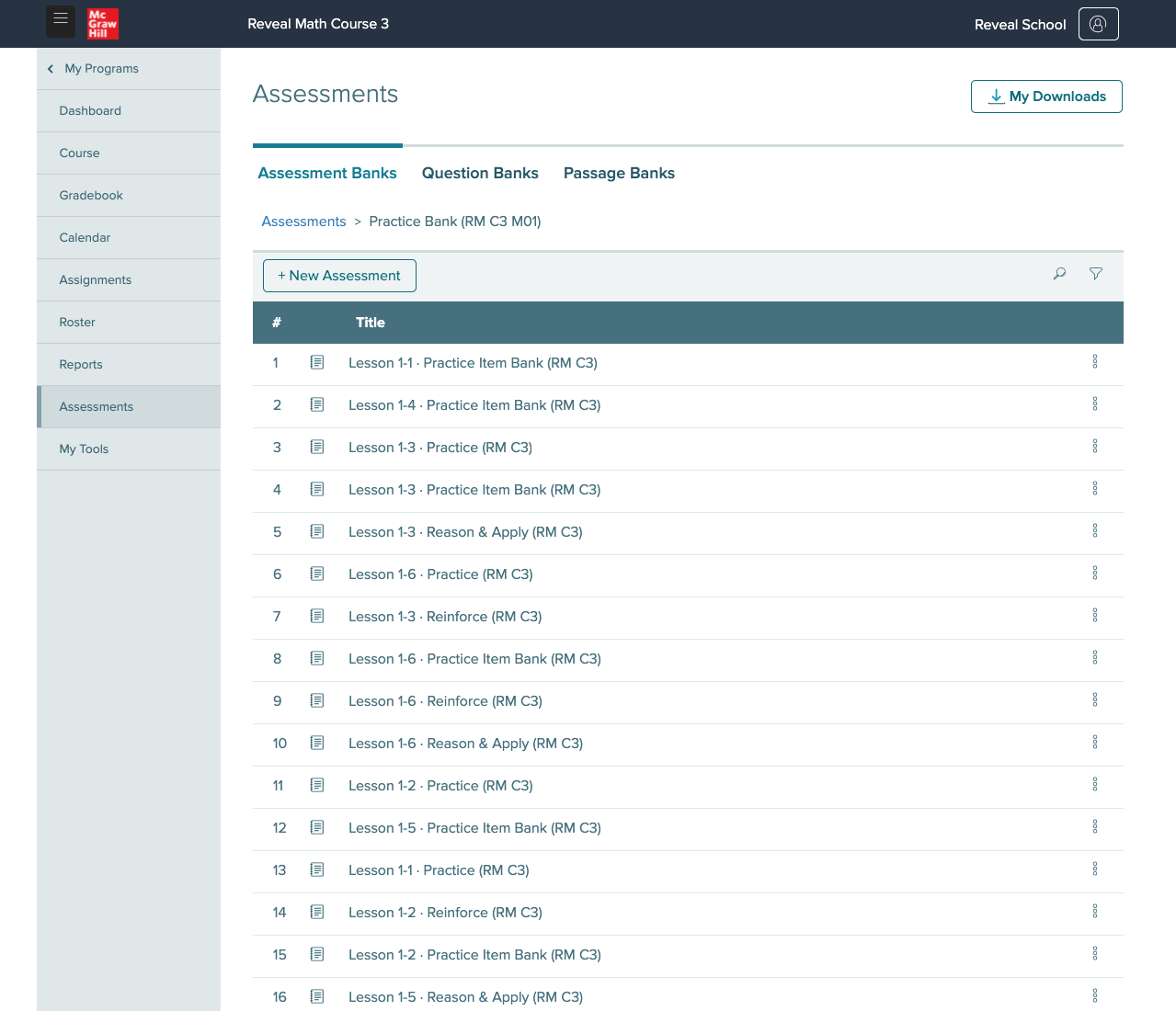1176x1011 pixels.
Task: Open Lesson 1-2 · Reinforce (RM C3)
Action: [x=445, y=913]
